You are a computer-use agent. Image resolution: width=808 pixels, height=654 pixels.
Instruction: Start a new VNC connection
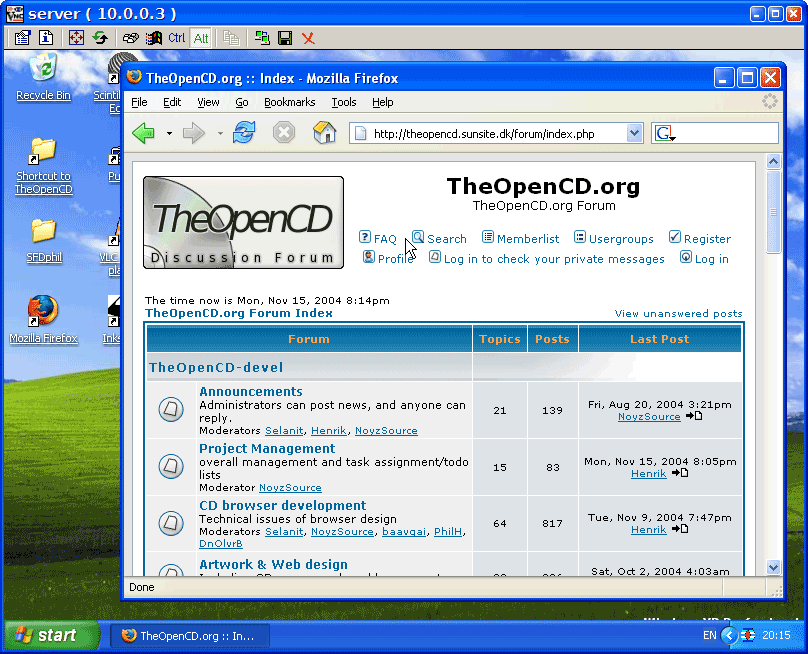click(x=262, y=38)
